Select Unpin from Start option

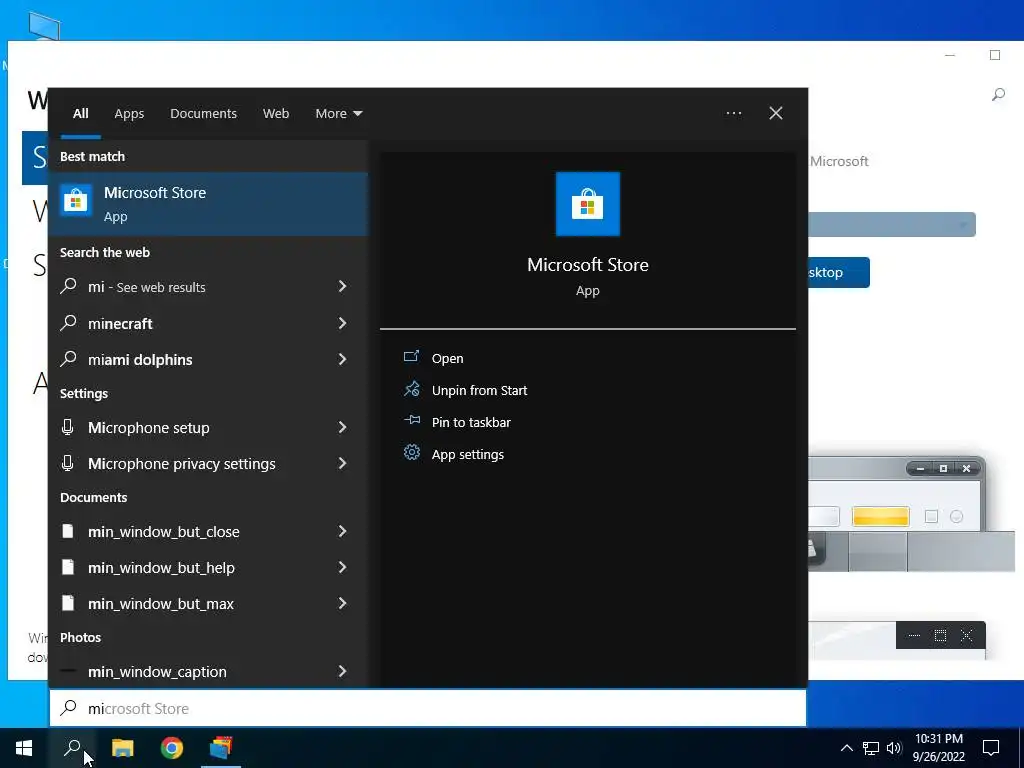pos(479,390)
